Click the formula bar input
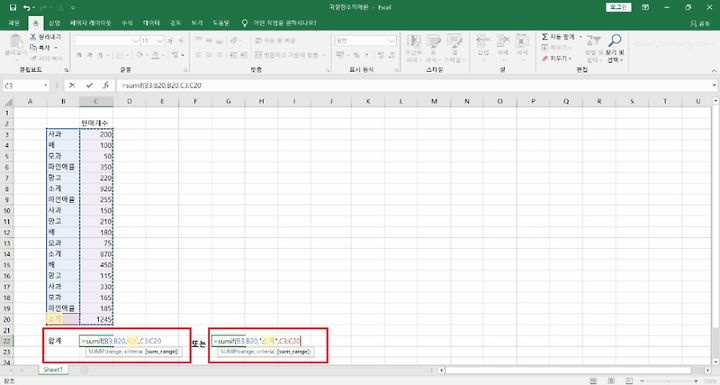 click(x=413, y=85)
